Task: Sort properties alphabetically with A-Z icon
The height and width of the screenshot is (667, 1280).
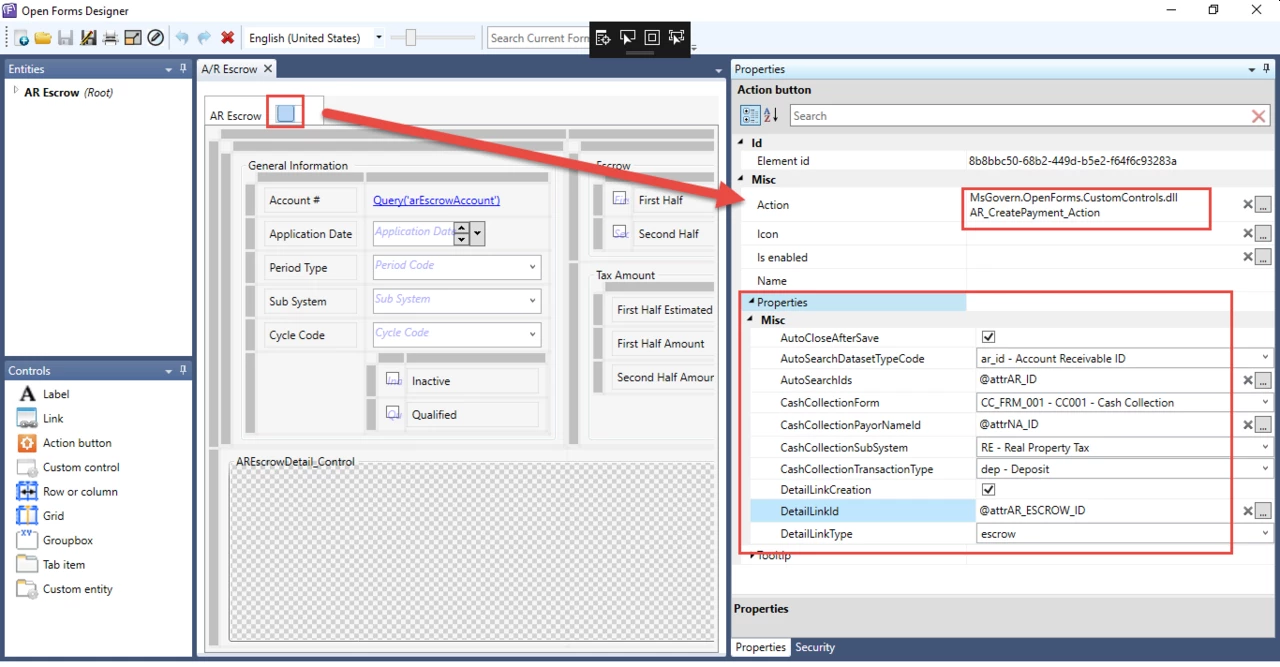Action: pyautogui.click(x=771, y=116)
